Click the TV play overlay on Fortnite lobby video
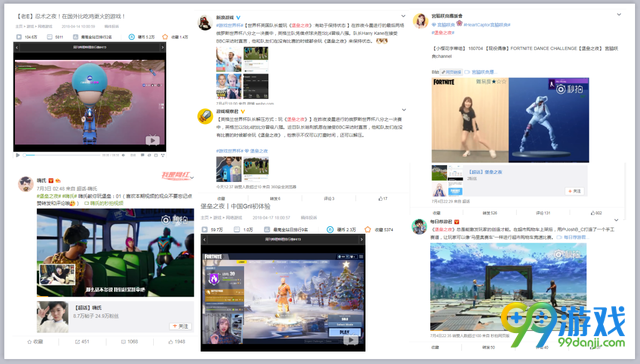 pyautogui.click(x=351, y=339)
